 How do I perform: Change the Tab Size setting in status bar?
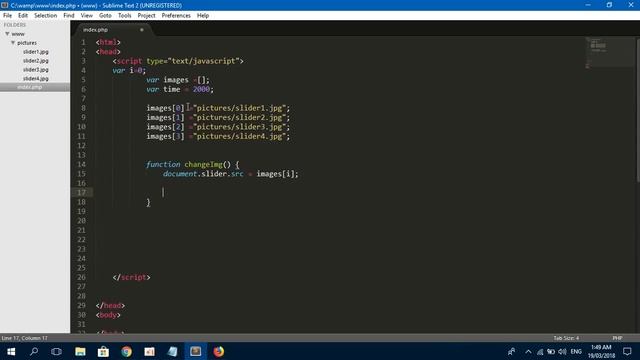566,338
